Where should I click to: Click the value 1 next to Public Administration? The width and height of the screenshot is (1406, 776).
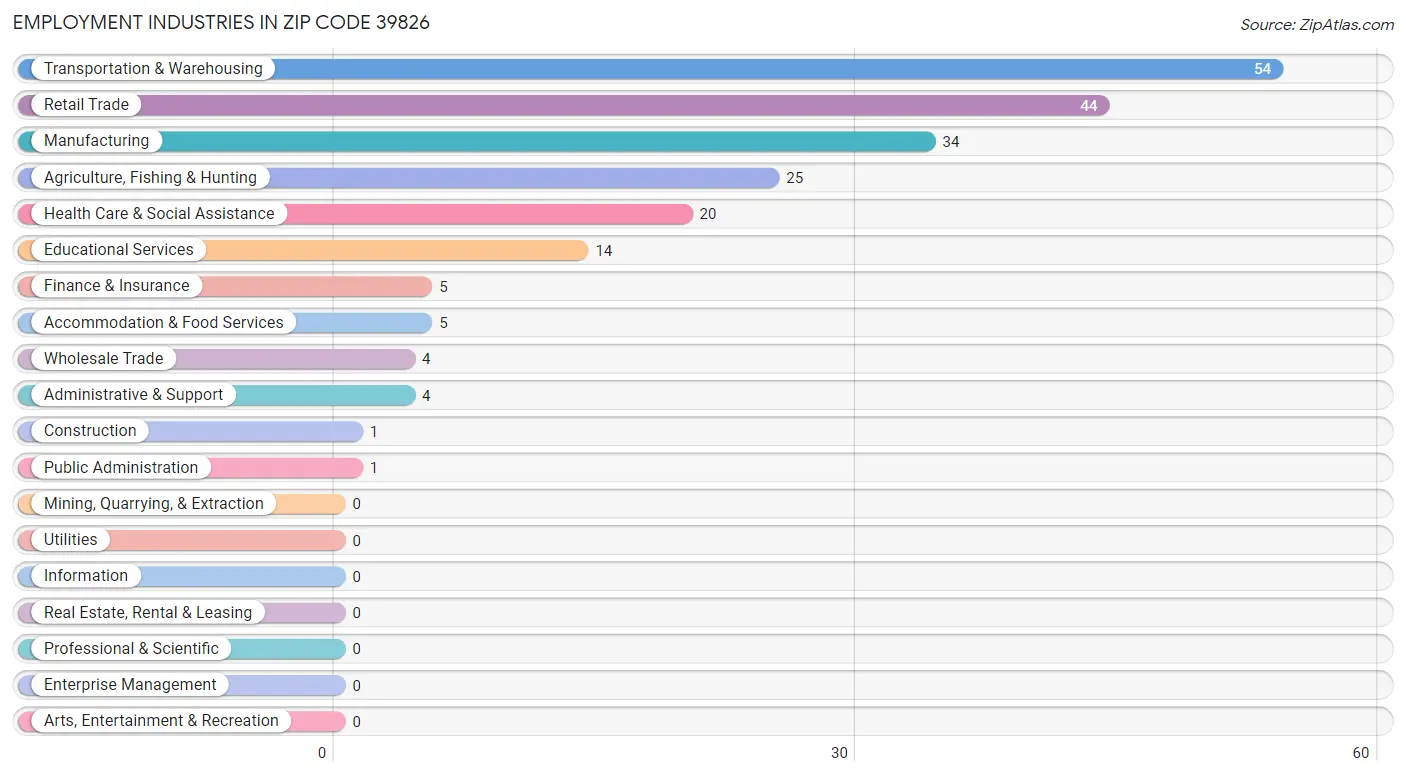point(374,468)
